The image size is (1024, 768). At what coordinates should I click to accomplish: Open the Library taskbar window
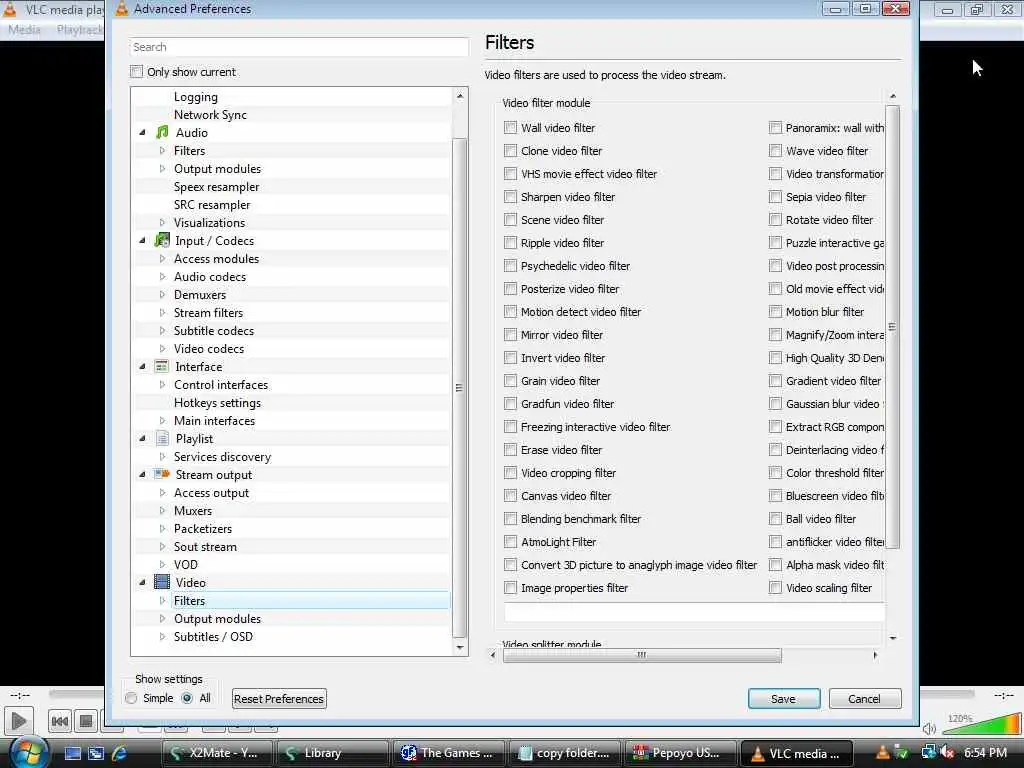point(332,753)
